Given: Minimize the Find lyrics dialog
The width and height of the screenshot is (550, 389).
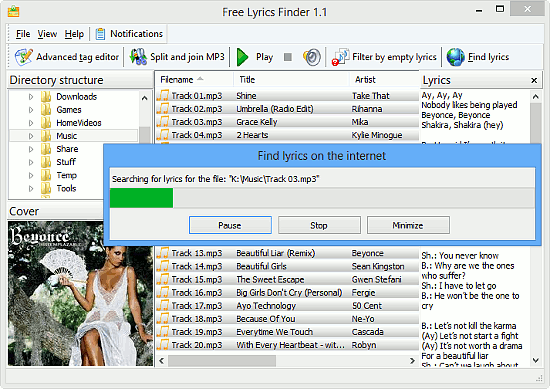Looking at the screenshot, I should click(x=408, y=225).
